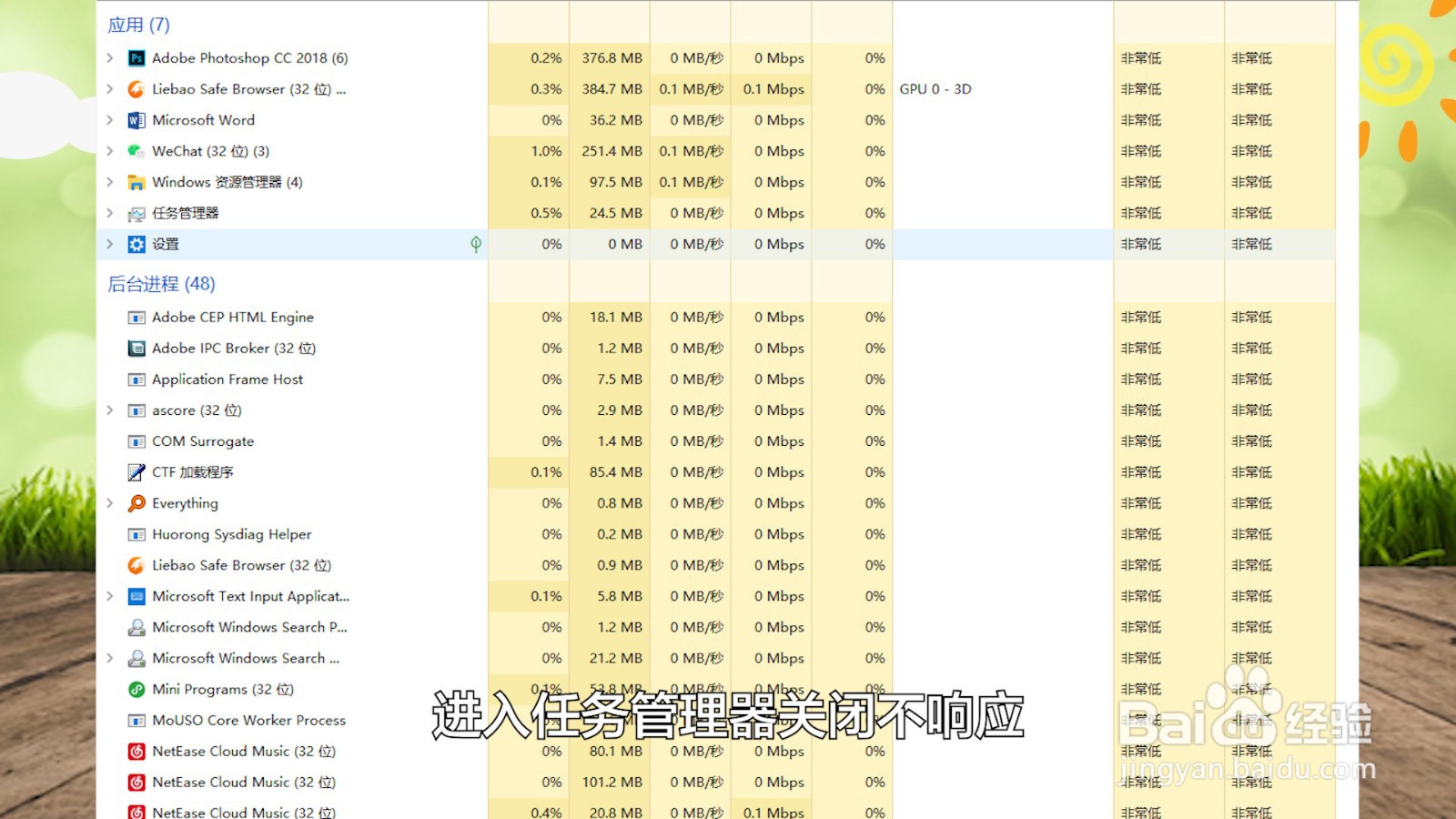Select the Mini Programs (32 位) process
Screen dimensions: 1456x819
pos(223,689)
